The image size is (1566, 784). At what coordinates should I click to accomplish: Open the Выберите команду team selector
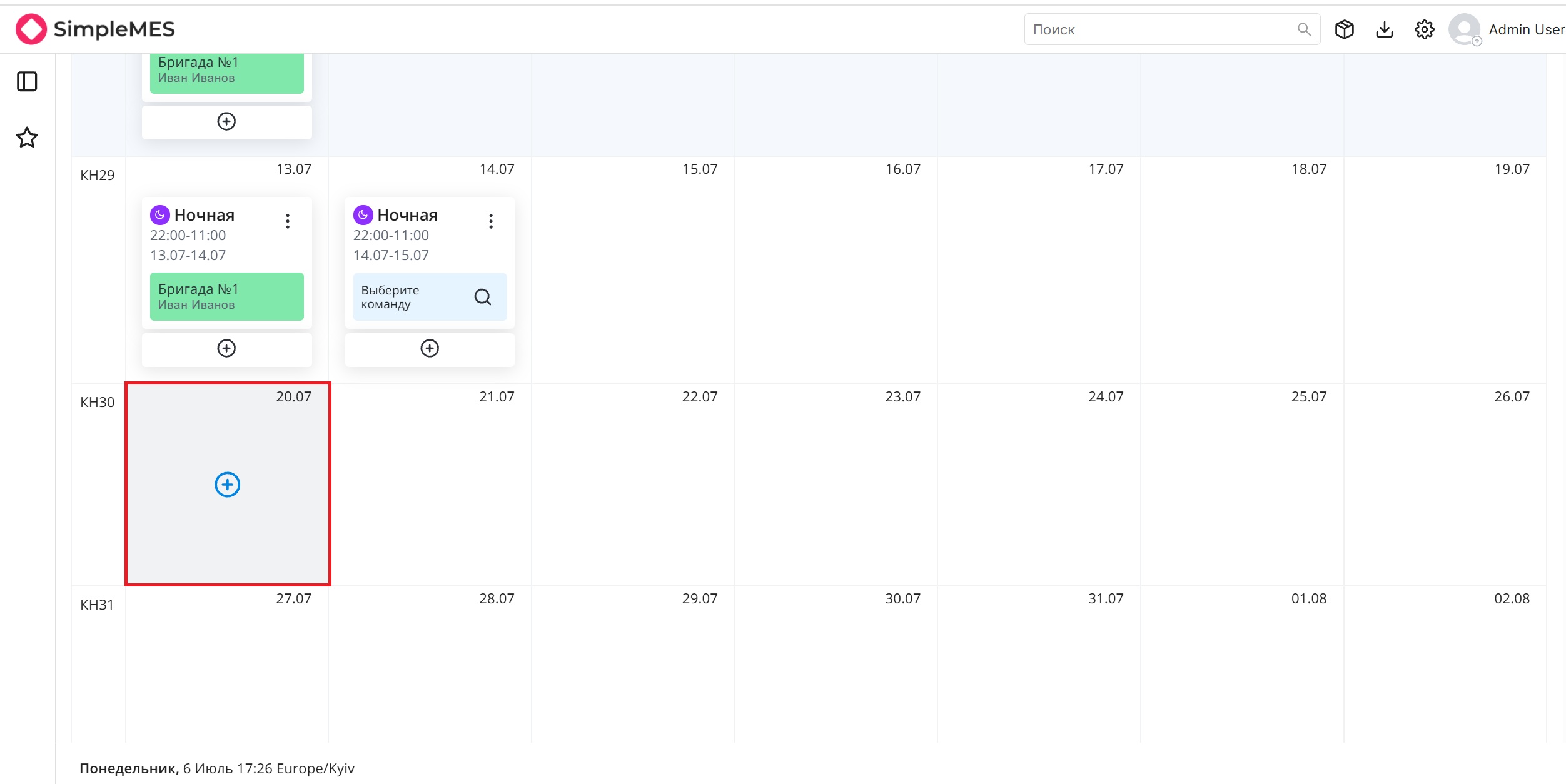click(430, 297)
